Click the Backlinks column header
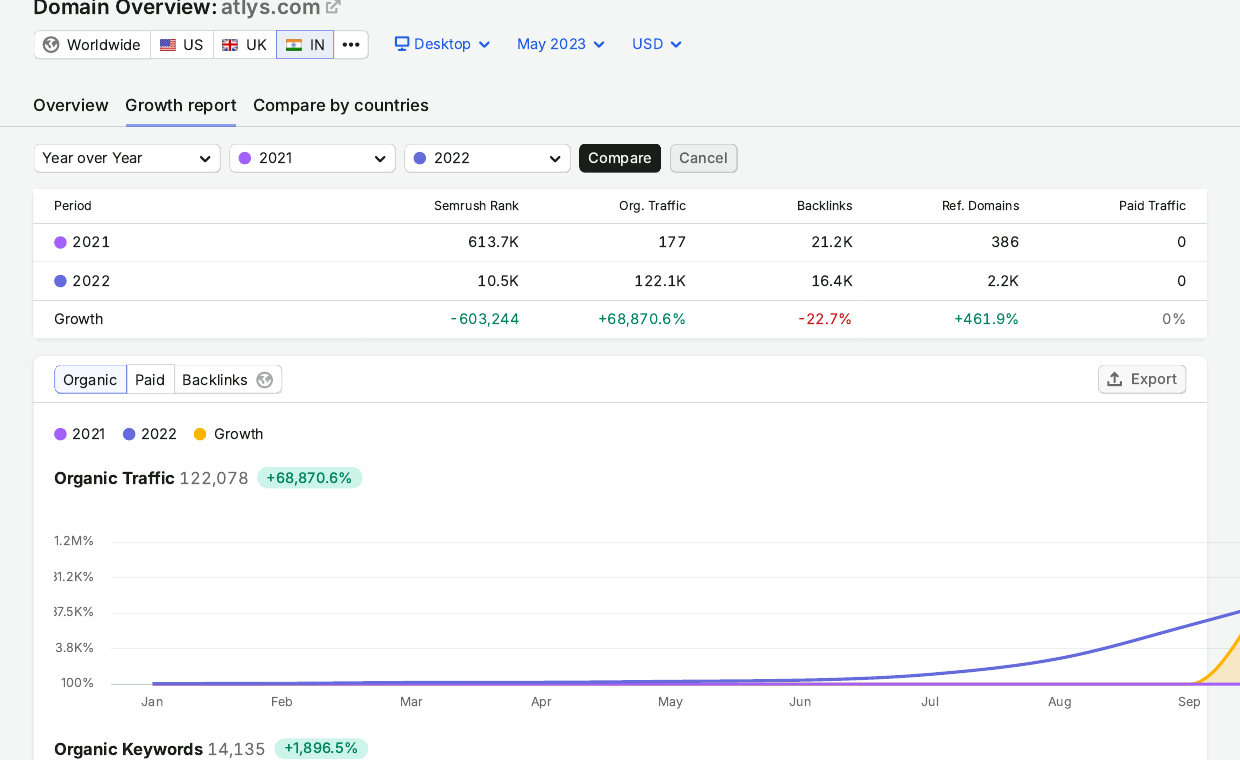This screenshot has height=760, width=1240. 825,206
